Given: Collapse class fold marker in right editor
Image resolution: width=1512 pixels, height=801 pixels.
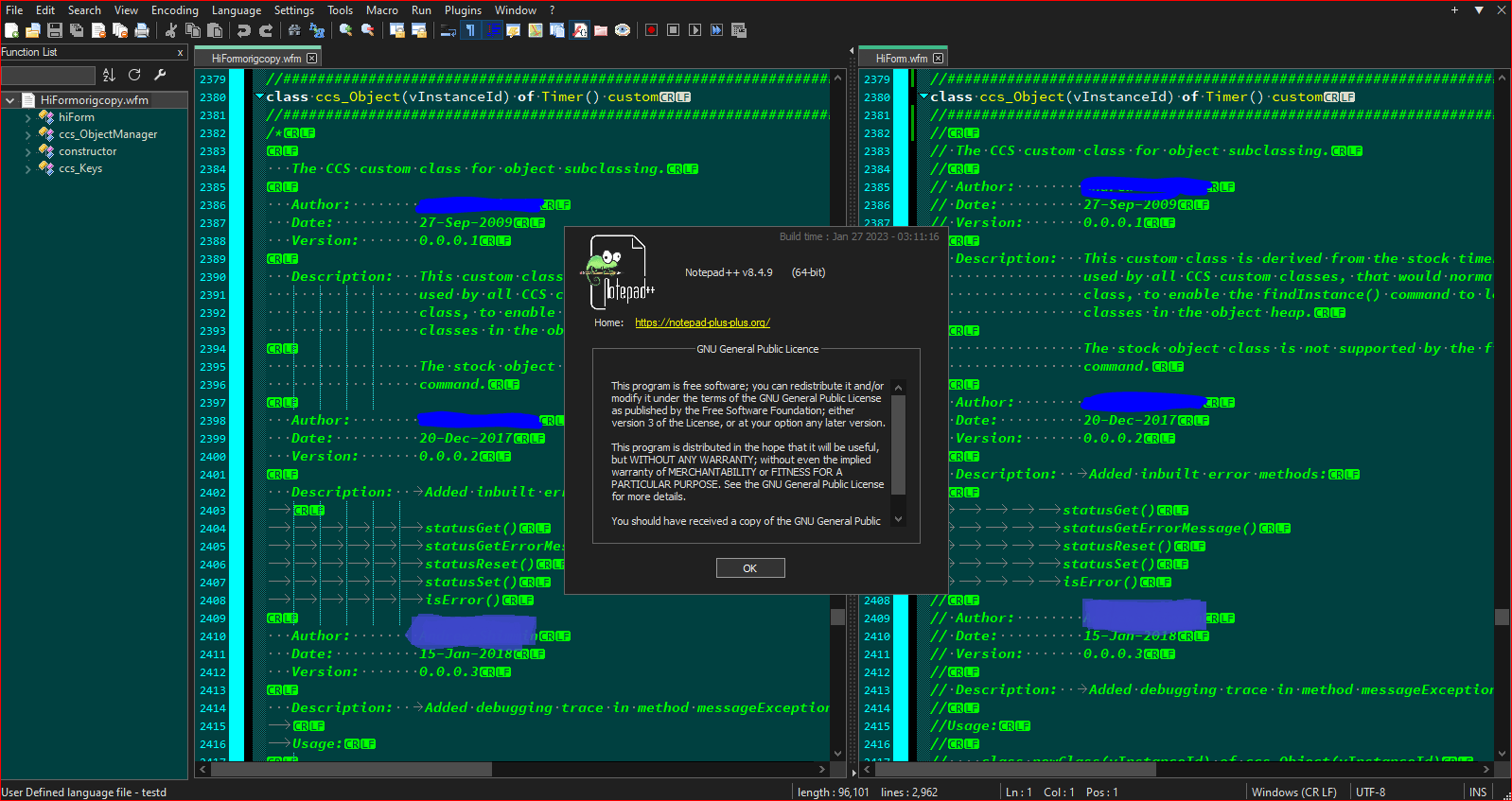Looking at the screenshot, I should (x=923, y=96).
